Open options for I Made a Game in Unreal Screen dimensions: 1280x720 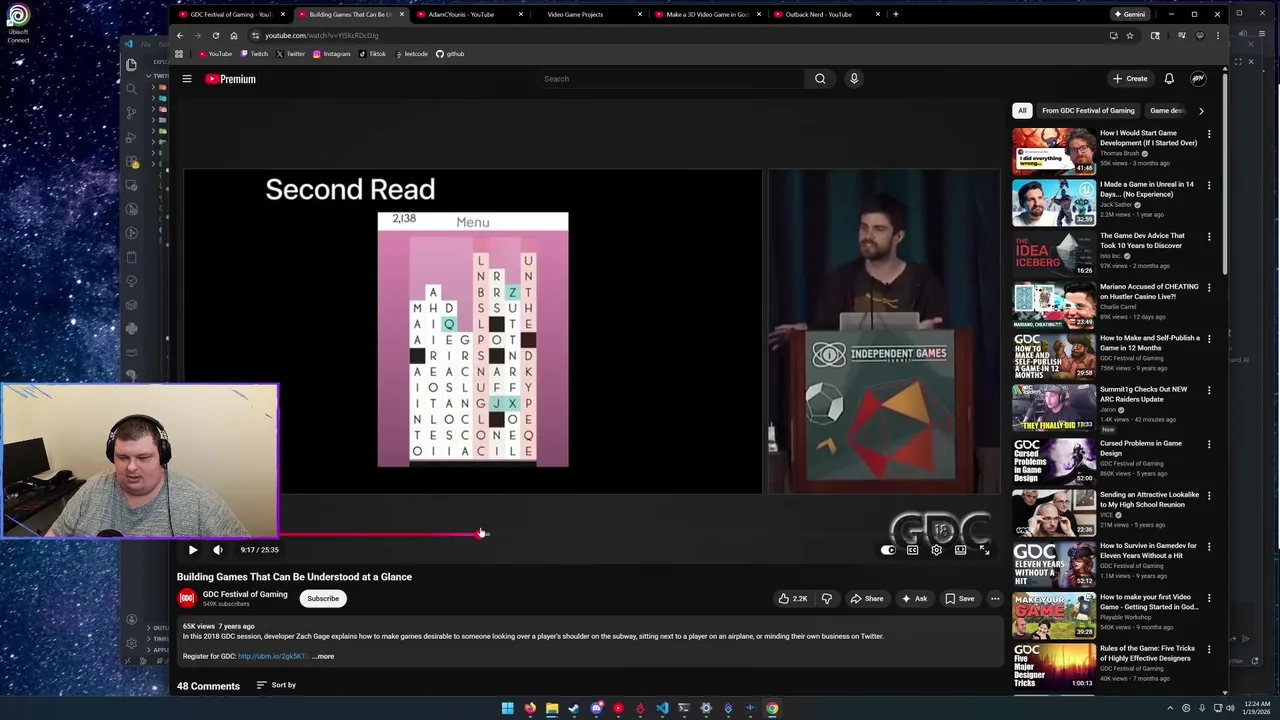click(x=1209, y=185)
